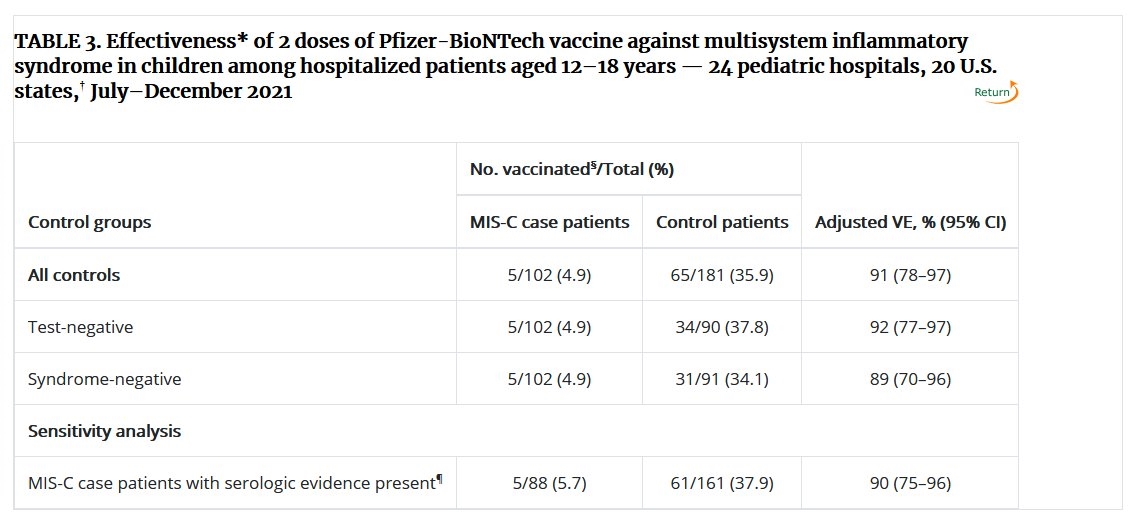Image resolution: width=1131 pixels, height=526 pixels.
Task: Click the "Sensitivity analysis" section heading
Action: (104, 431)
